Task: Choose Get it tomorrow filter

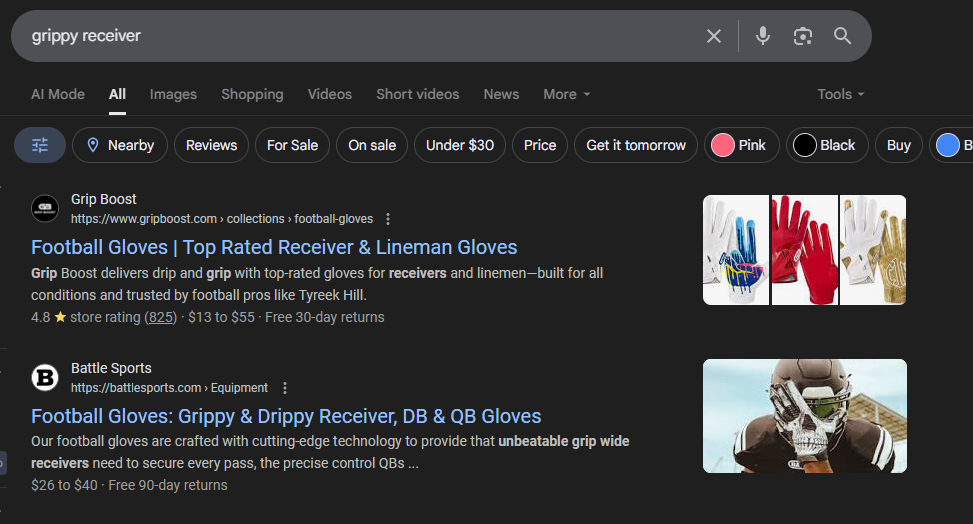Action: 636,145
